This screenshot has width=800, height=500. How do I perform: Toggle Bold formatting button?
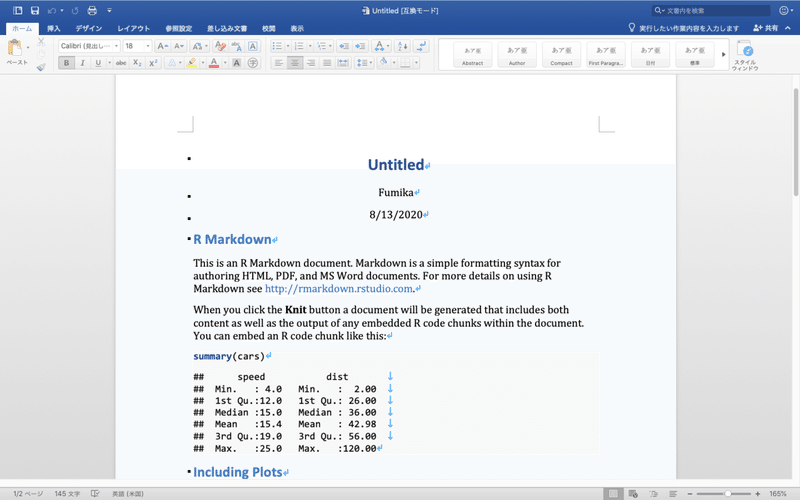(x=66, y=63)
